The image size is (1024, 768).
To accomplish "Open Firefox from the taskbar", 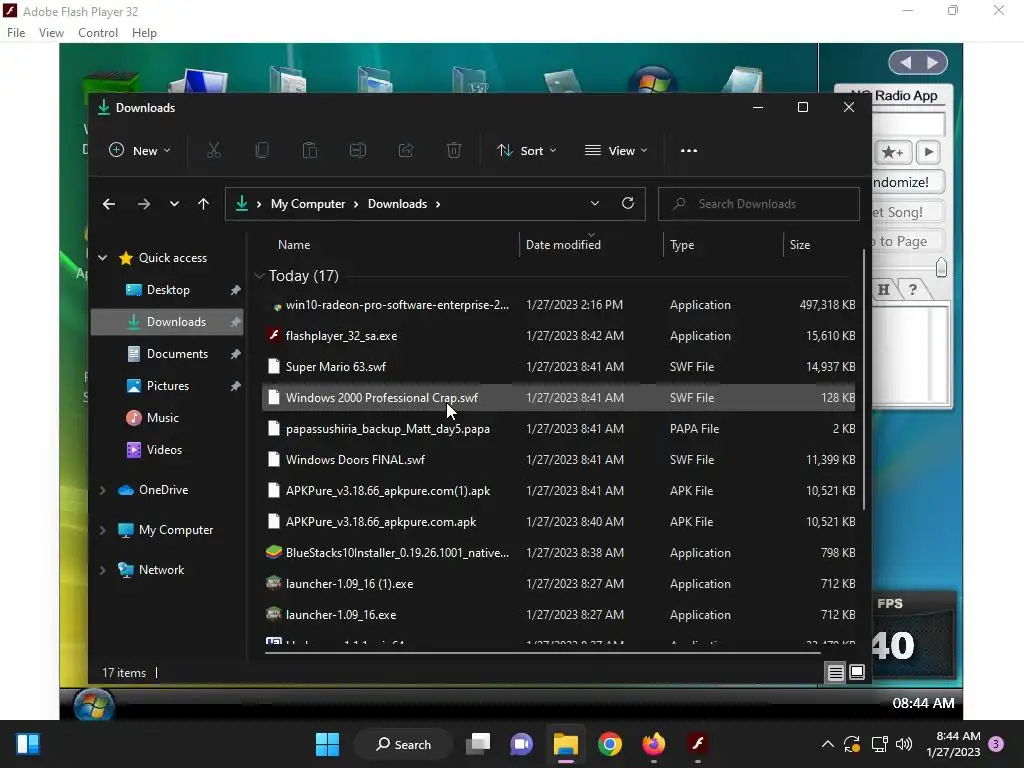I will [654, 744].
